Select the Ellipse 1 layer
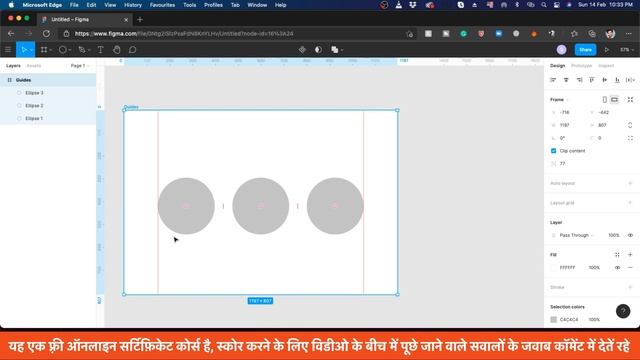The image size is (640, 360). coord(48,118)
